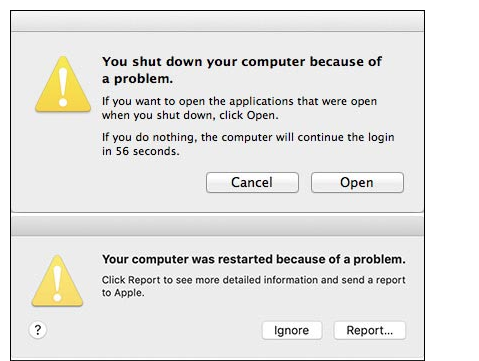Click the "If you do nothing" countdown sentence
Image resolution: width=479 pixels, height=361 pixels.
tap(248, 144)
